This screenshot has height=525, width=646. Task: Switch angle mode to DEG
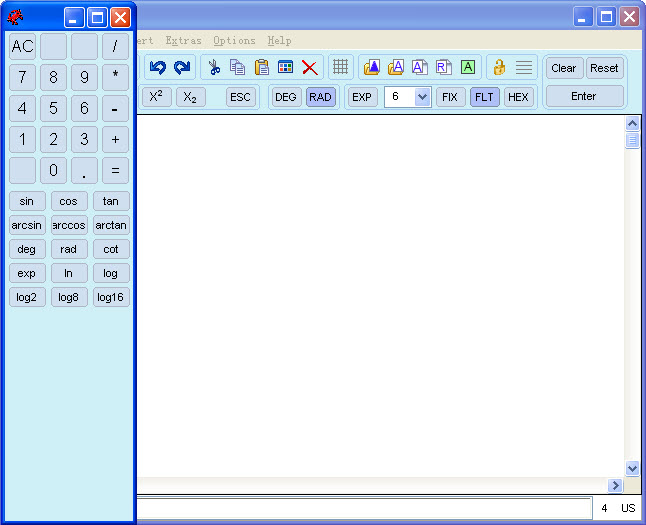(x=286, y=97)
